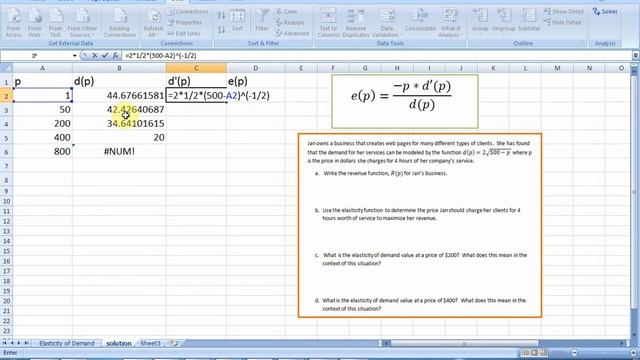Click the Advanced filter button

coord(292,33)
